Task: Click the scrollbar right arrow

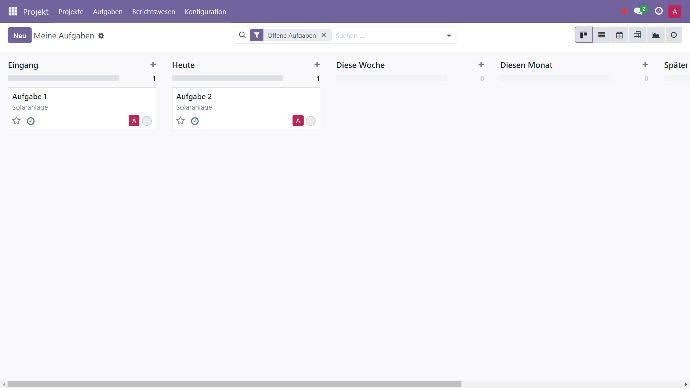Action: [x=686, y=384]
